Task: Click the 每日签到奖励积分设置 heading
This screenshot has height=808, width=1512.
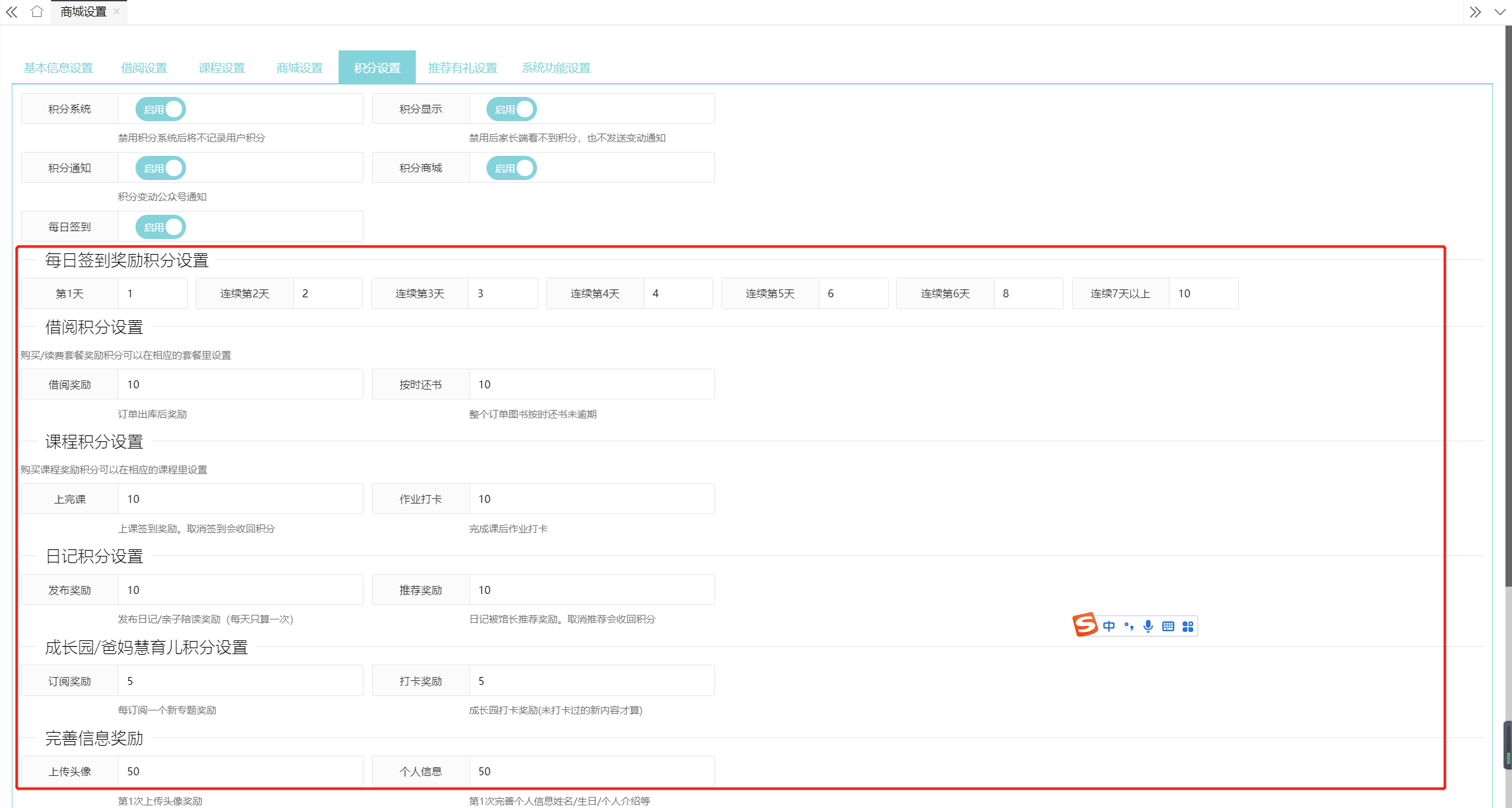Action: pos(126,261)
